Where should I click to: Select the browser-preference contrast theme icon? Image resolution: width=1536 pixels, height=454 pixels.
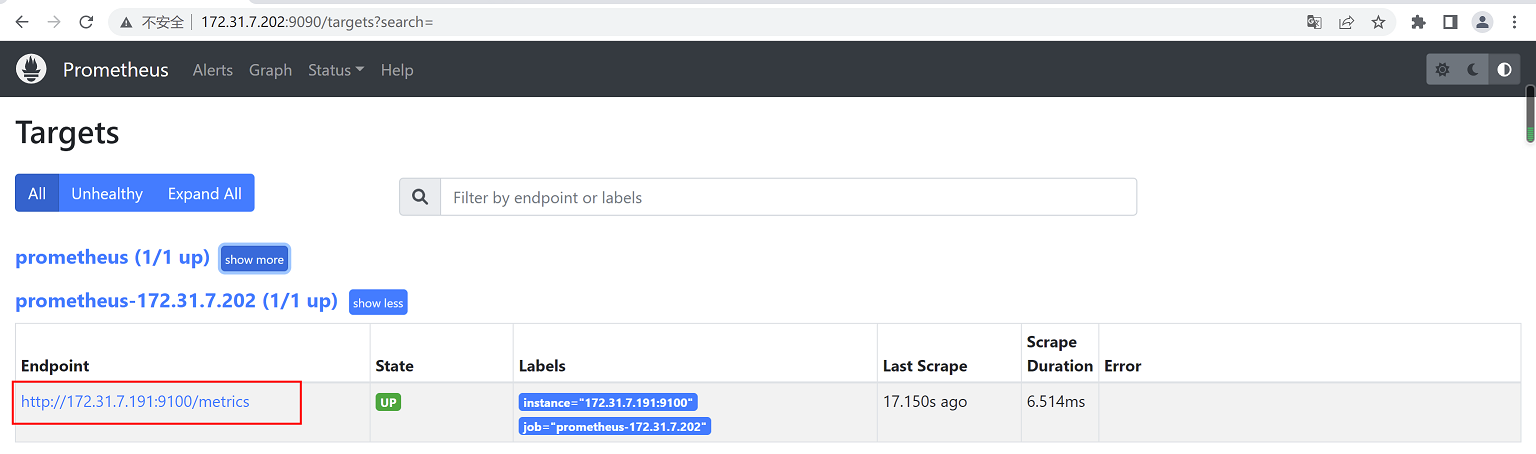pyautogui.click(x=1504, y=70)
